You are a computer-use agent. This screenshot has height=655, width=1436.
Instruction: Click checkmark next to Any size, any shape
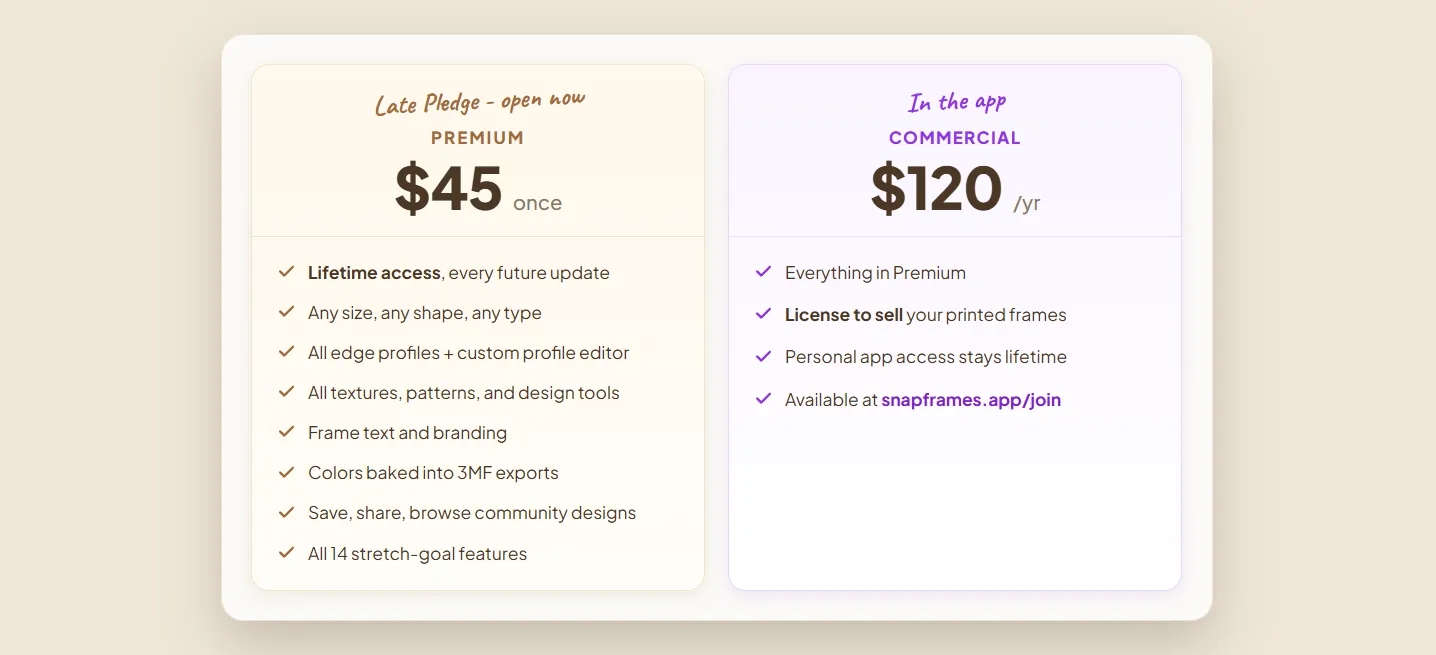286,312
